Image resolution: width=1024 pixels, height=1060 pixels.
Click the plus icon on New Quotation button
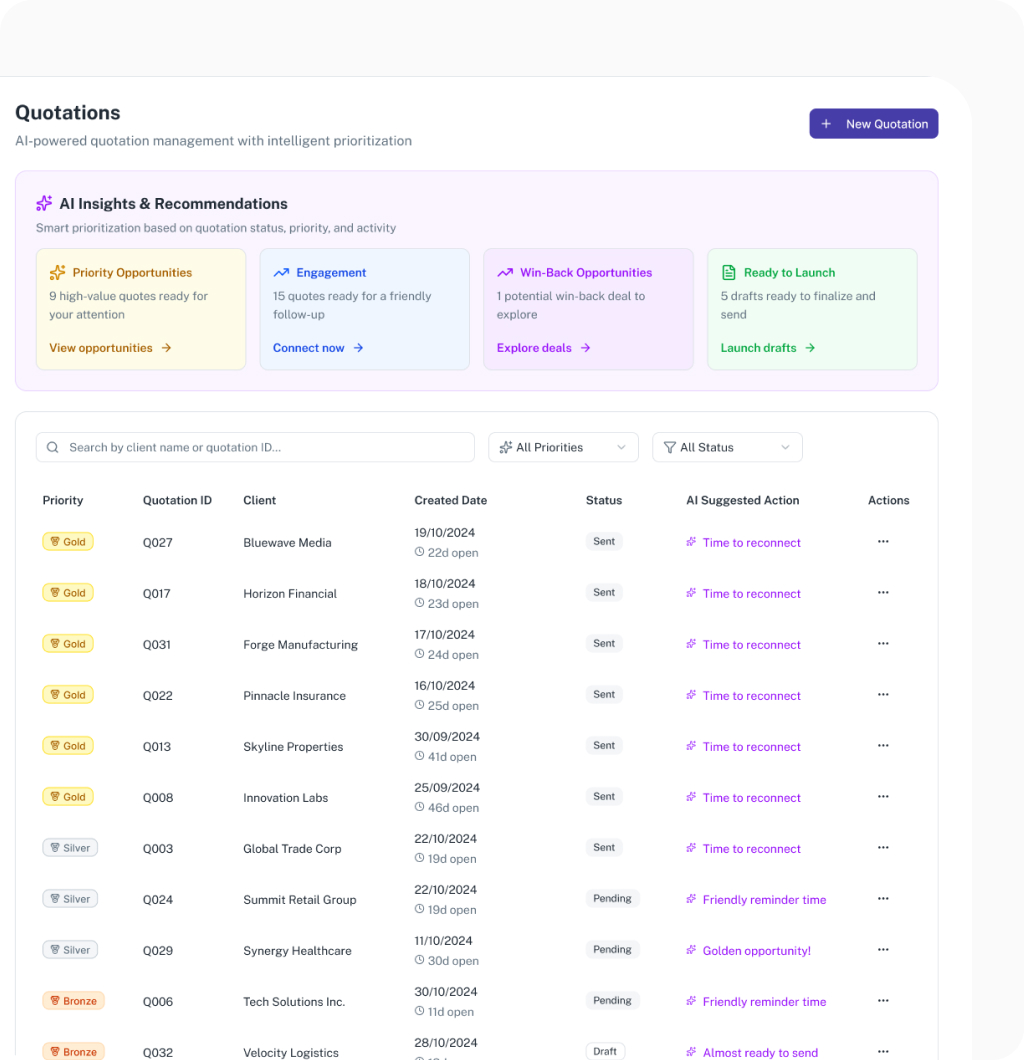(x=826, y=123)
